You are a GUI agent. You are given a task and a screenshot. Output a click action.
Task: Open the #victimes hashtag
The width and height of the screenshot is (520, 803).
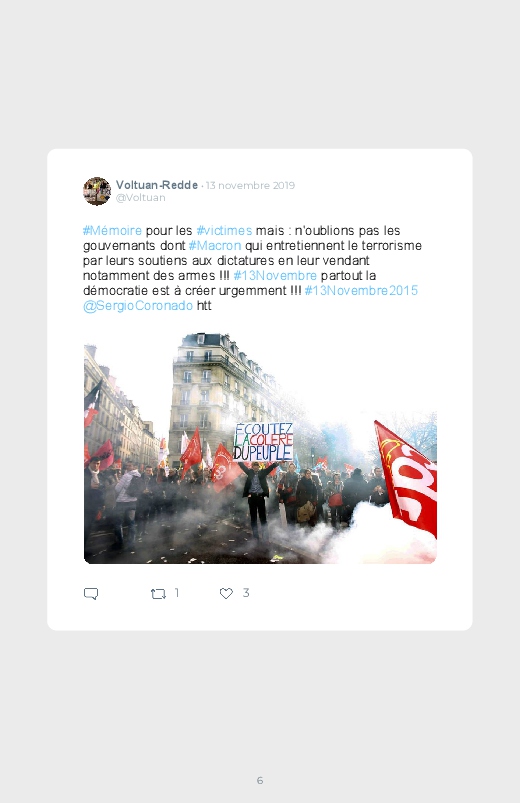click(x=224, y=230)
